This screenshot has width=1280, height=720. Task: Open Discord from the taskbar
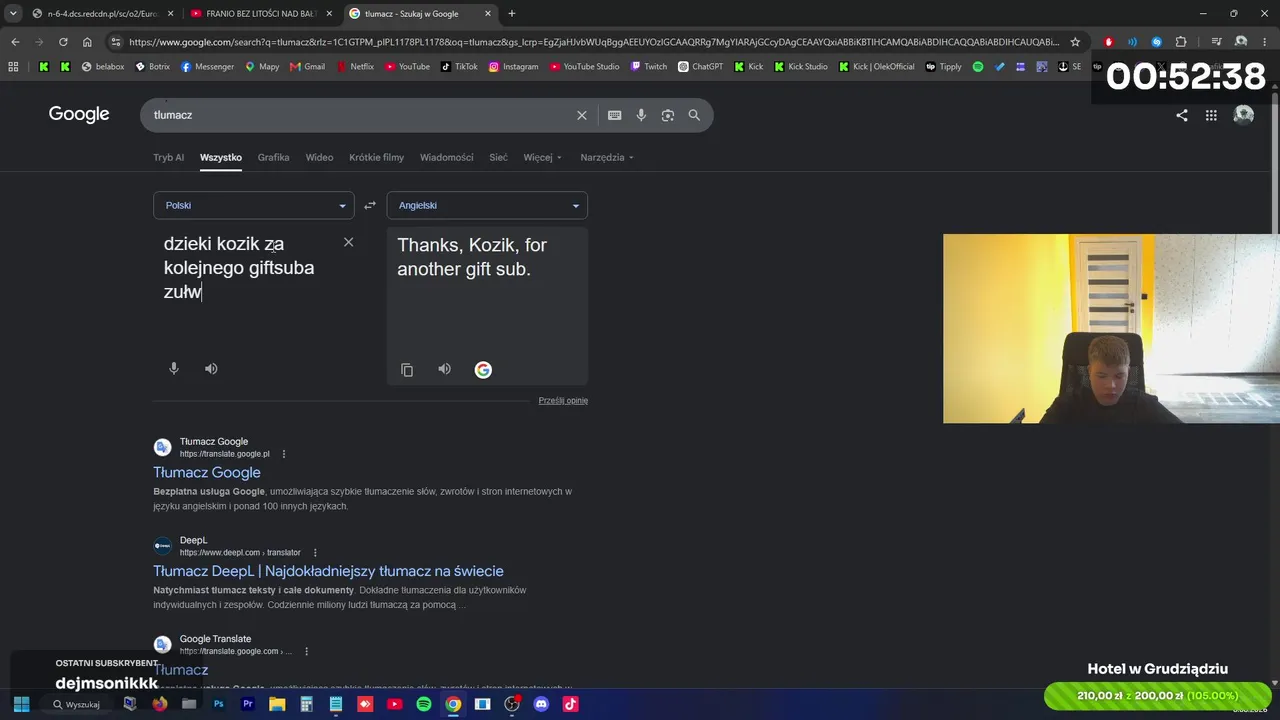pyautogui.click(x=541, y=704)
